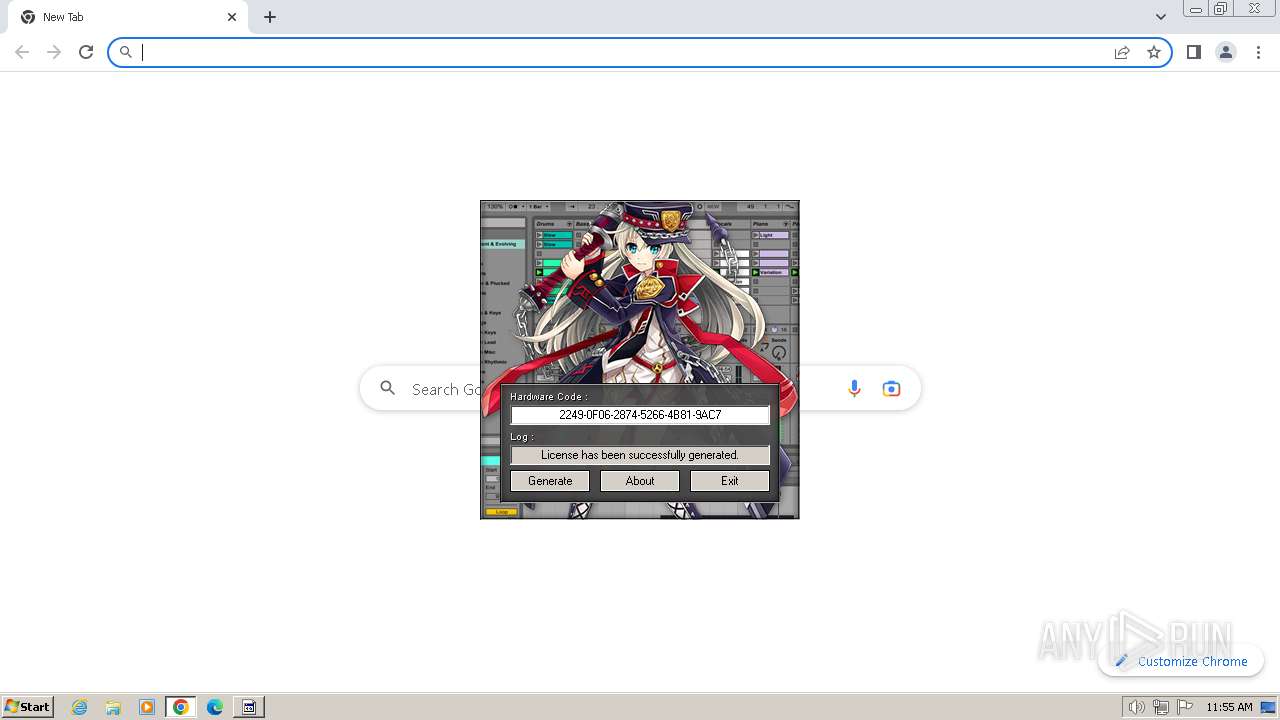Click the 11:55 AM clock
The width and height of the screenshot is (1280, 720).
[x=1229, y=707]
